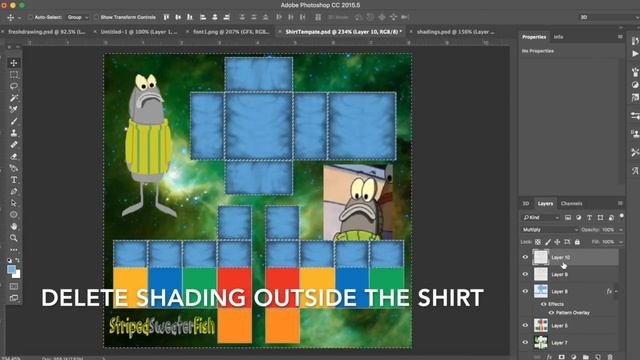Select the Hand tool
The image size is (640, 360).
(14, 226)
